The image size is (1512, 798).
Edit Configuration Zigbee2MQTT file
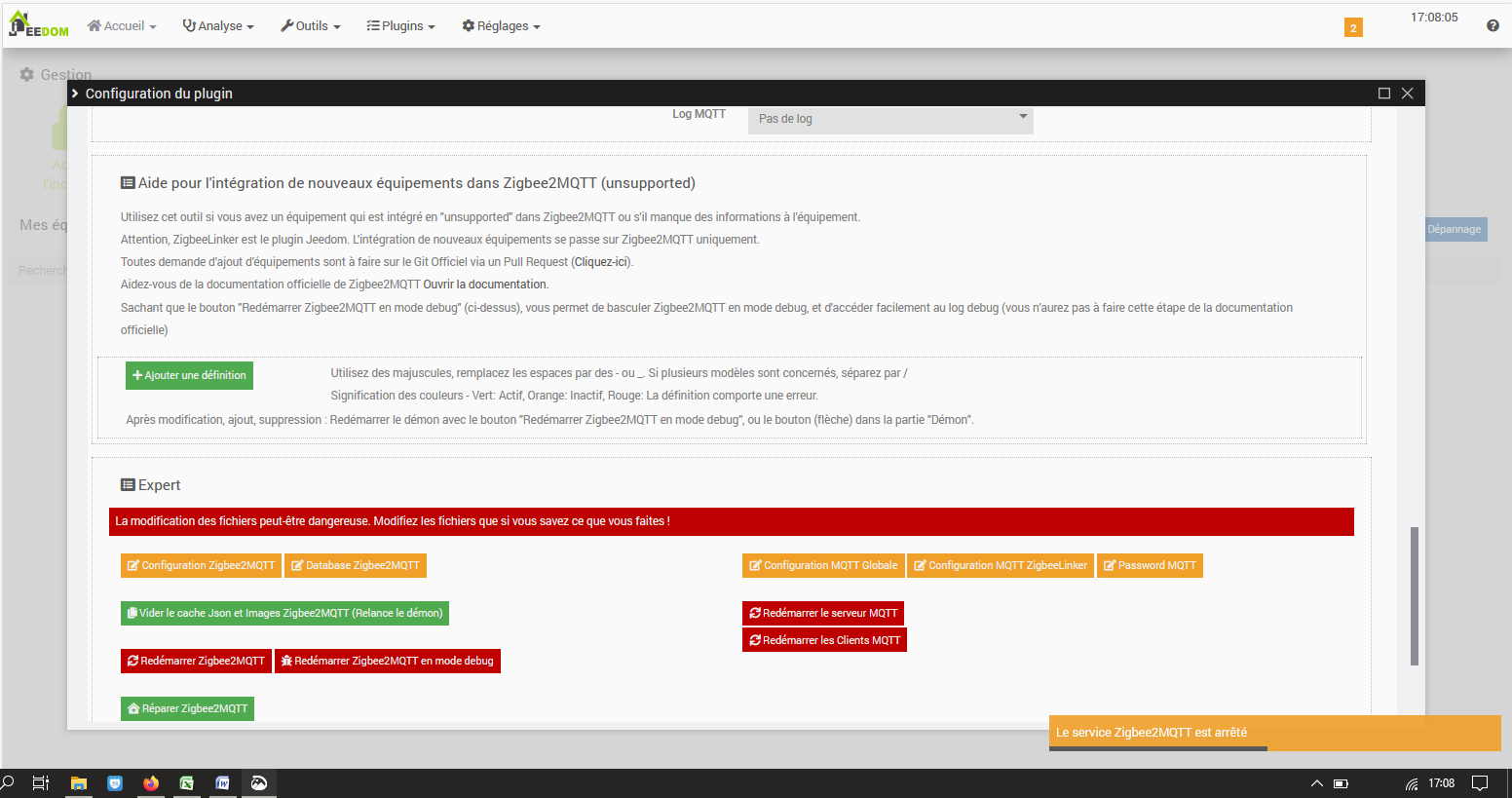pos(201,565)
